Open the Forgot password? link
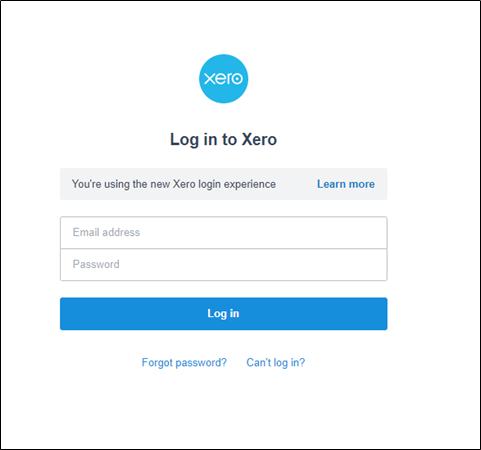This screenshot has width=481, height=450. pyautogui.click(x=184, y=362)
